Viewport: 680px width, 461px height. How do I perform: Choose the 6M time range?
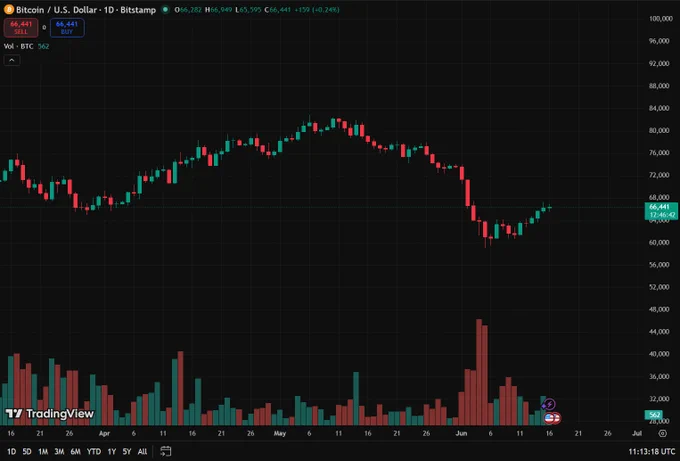click(75, 451)
